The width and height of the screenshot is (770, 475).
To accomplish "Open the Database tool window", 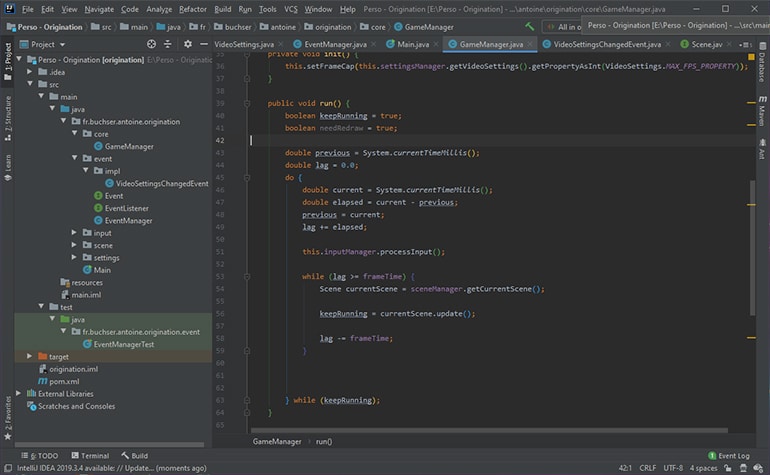I will point(762,63).
